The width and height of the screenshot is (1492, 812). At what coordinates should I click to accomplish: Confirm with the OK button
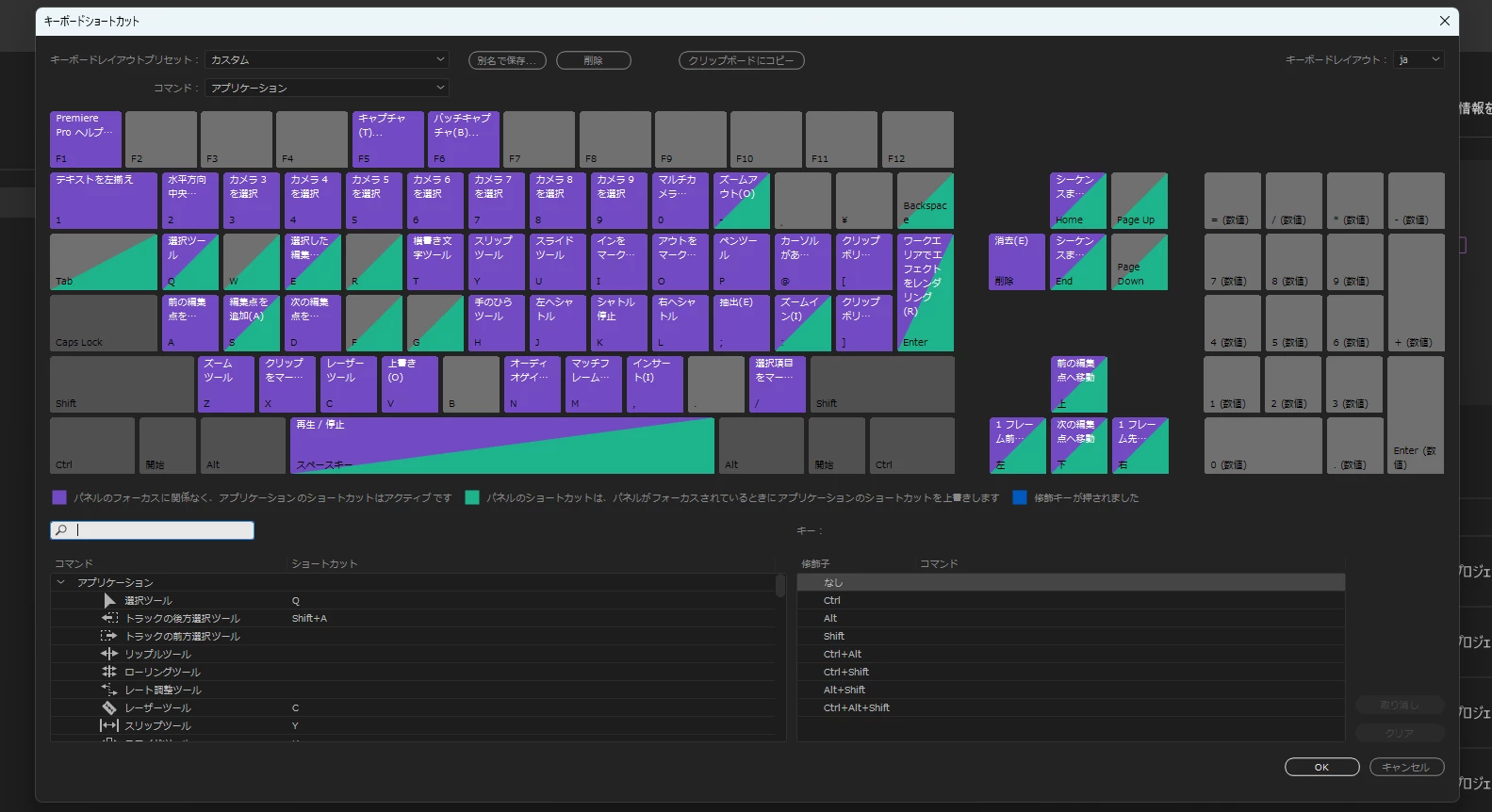point(1322,767)
